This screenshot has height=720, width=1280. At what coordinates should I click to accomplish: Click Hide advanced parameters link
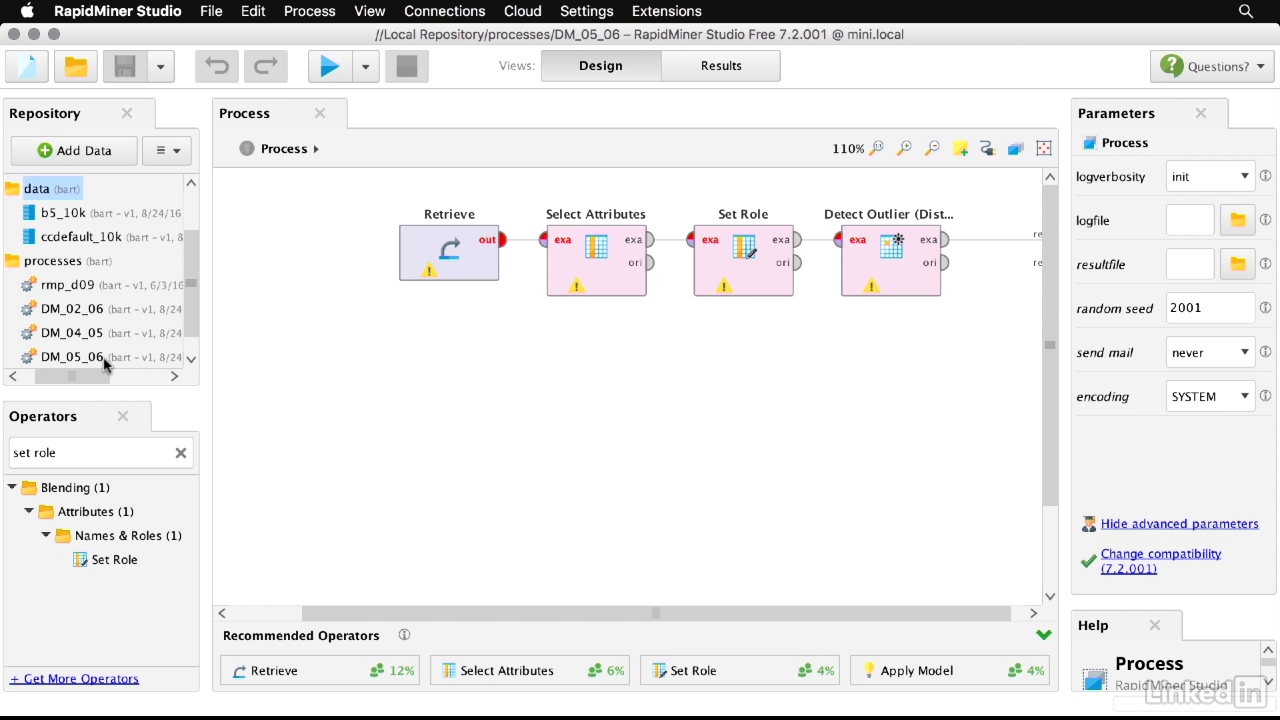point(1179,524)
